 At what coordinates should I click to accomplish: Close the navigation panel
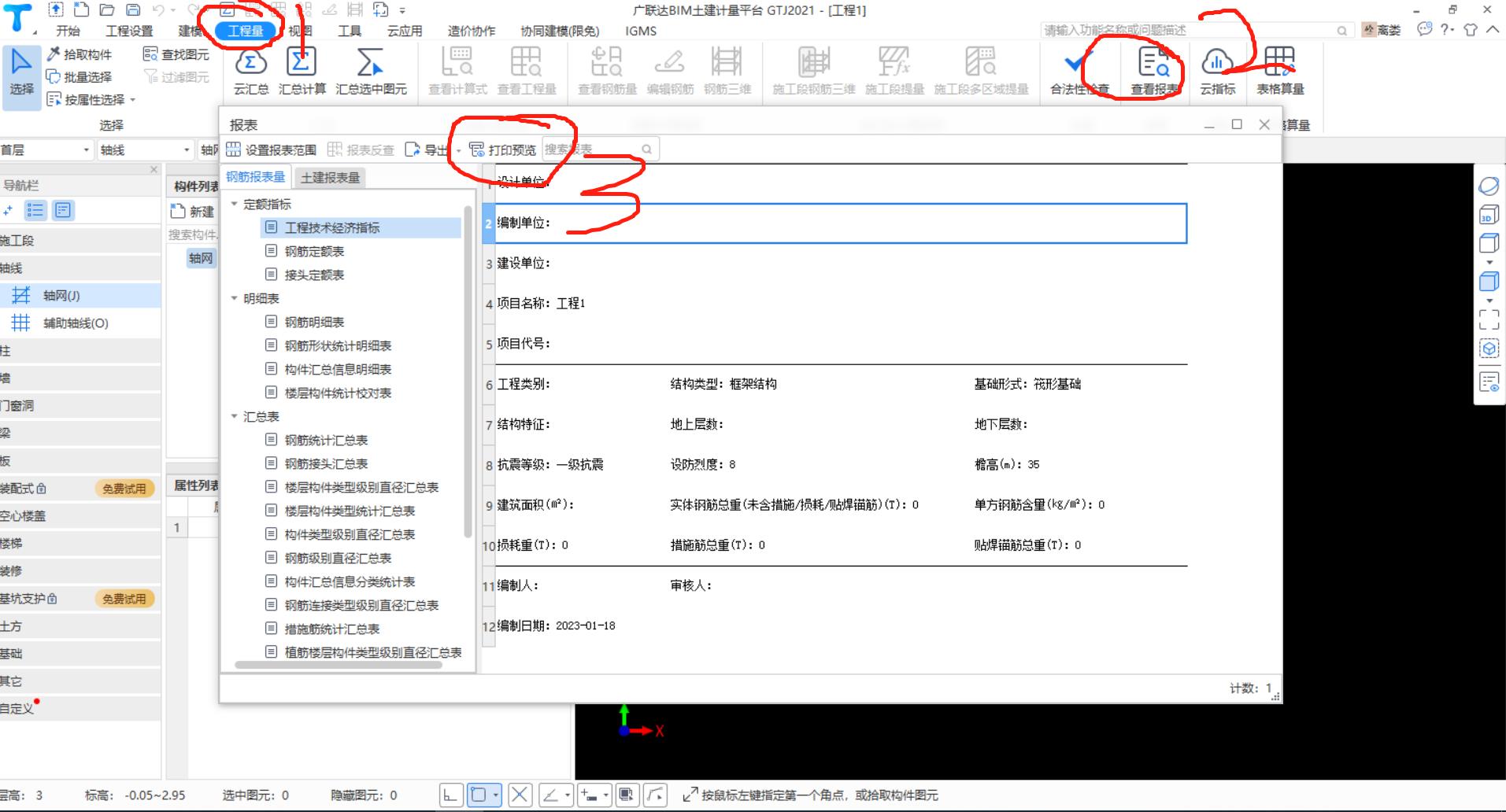click(154, 169)
